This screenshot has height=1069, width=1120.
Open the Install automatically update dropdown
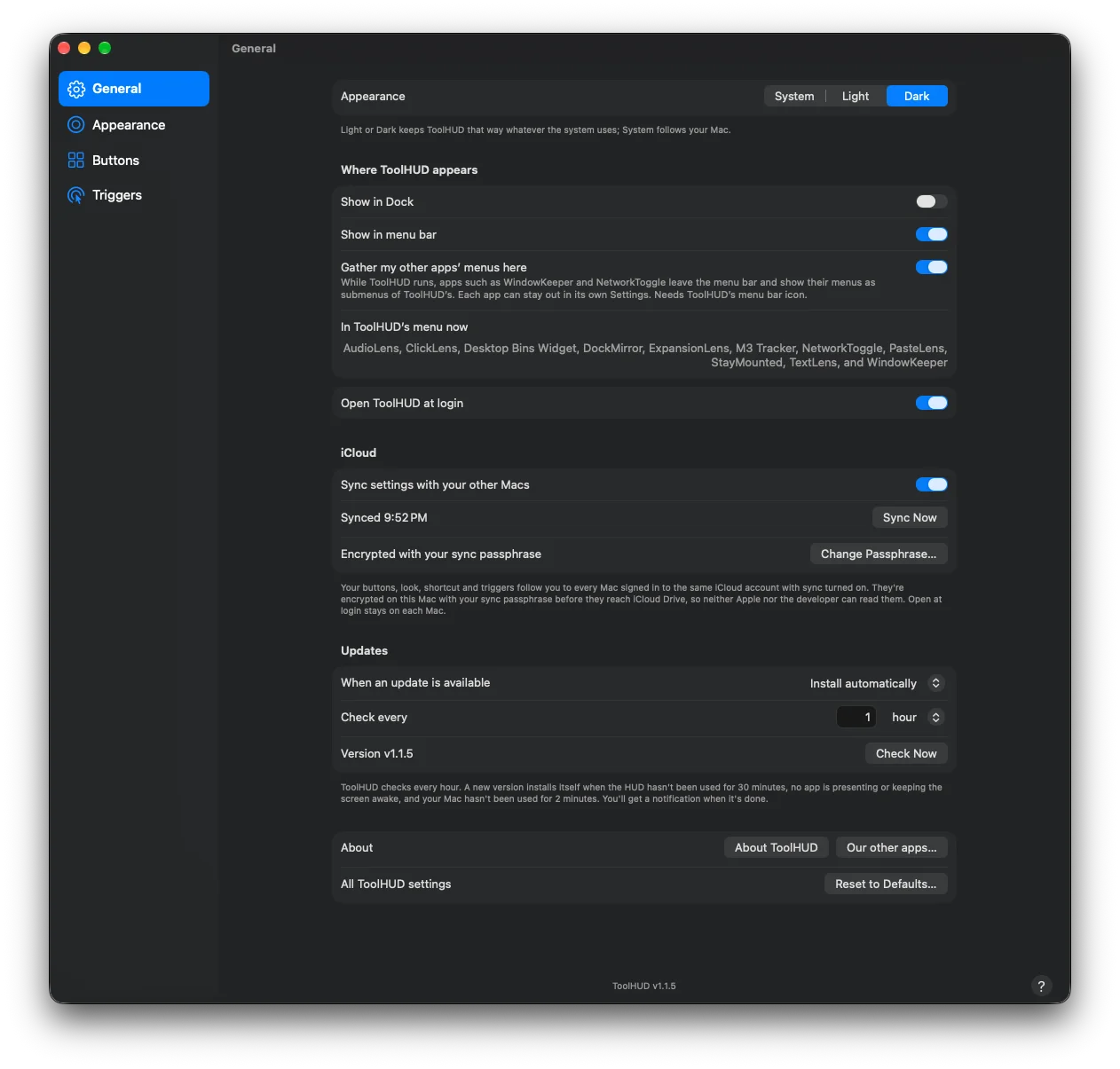[x=876, y=683]
